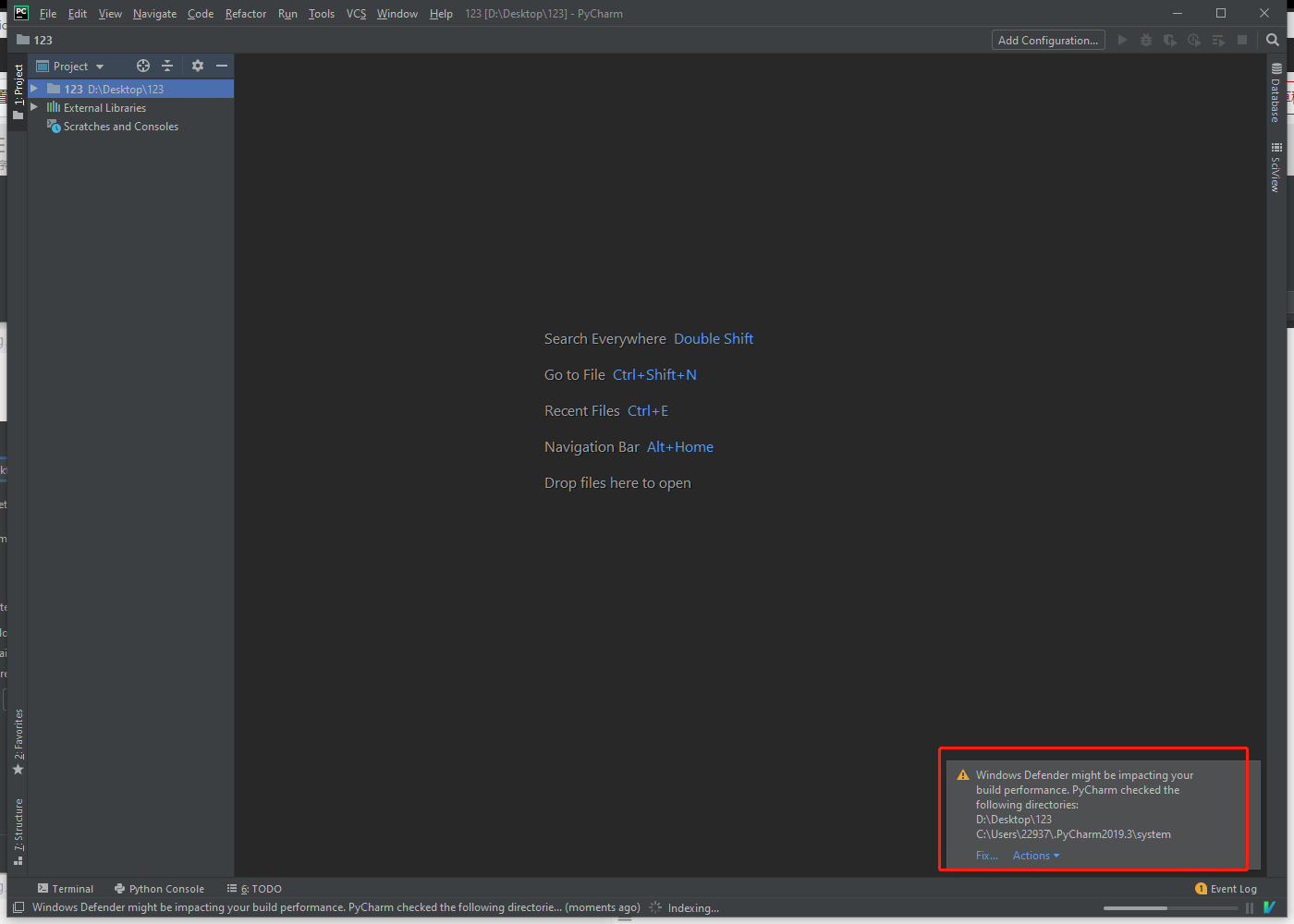The image size is (1294, 924).
Task: Click the Locate/Select Opened File target icon
Action: (x=143, y=66)
